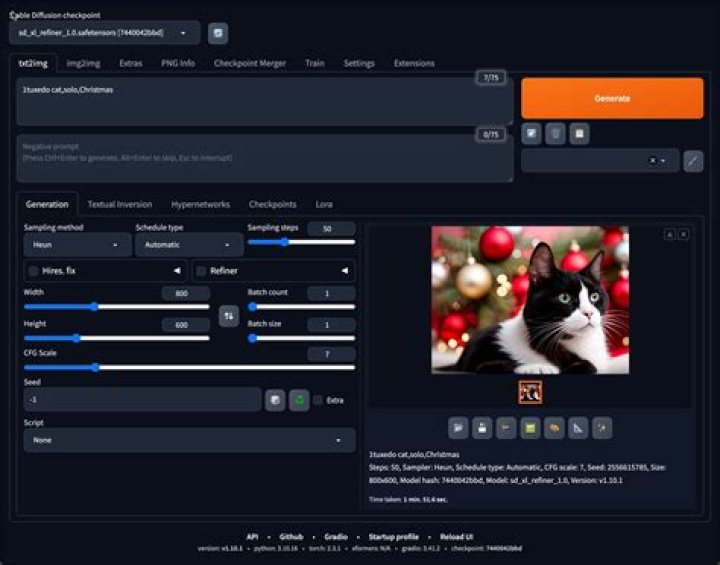Image resolution: width=720 pixels, height=565 pixels.
Task: Open the output images folder icon
Action: (x=458, y=428)
